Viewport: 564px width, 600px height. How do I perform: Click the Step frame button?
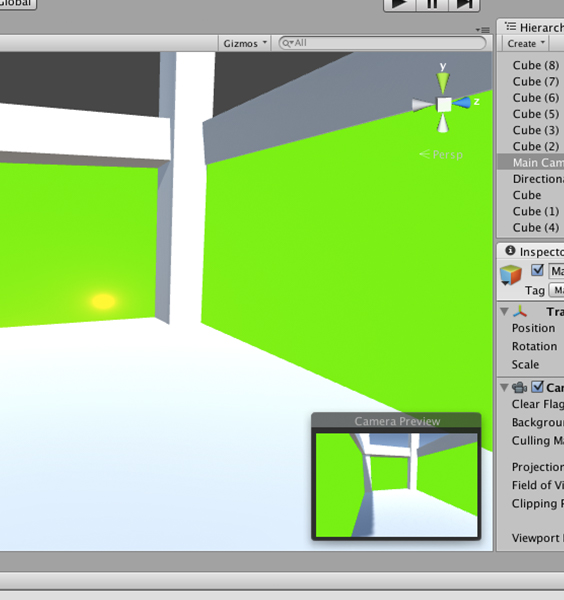(x=464, y=4)
